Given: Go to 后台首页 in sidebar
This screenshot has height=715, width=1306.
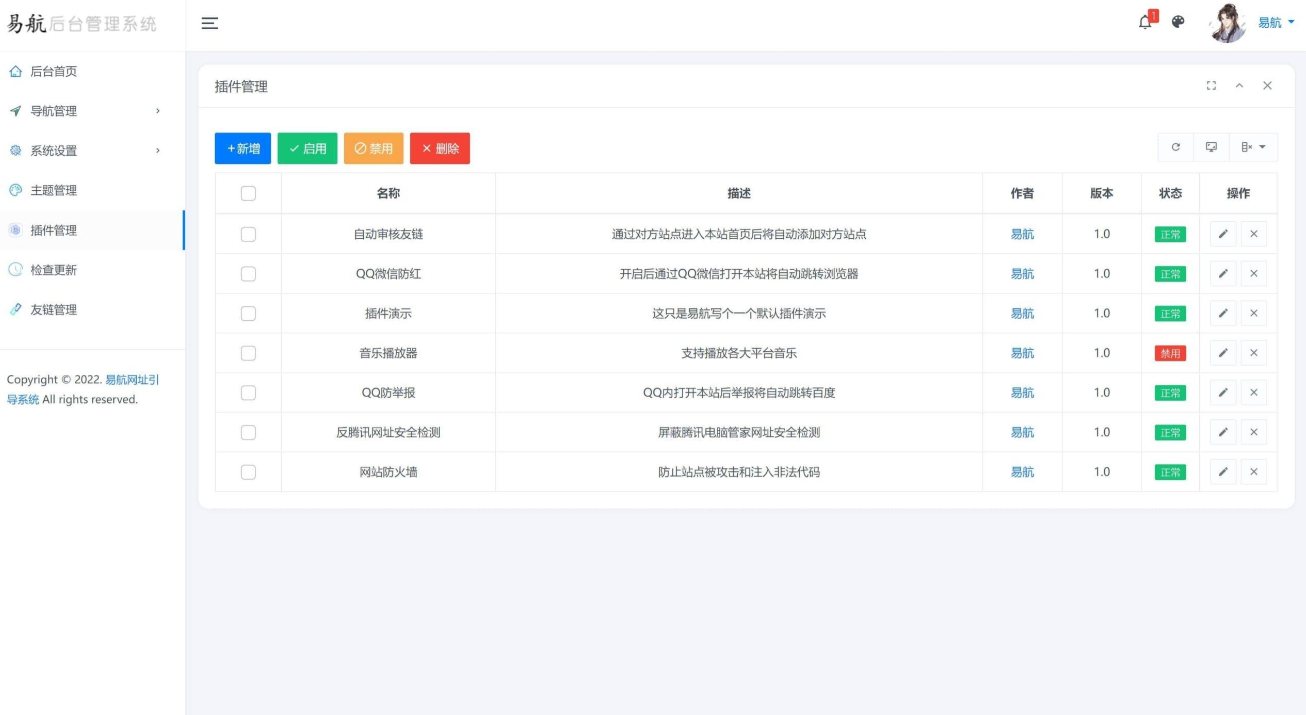Looking at the screenshot, I should point(92,71).
